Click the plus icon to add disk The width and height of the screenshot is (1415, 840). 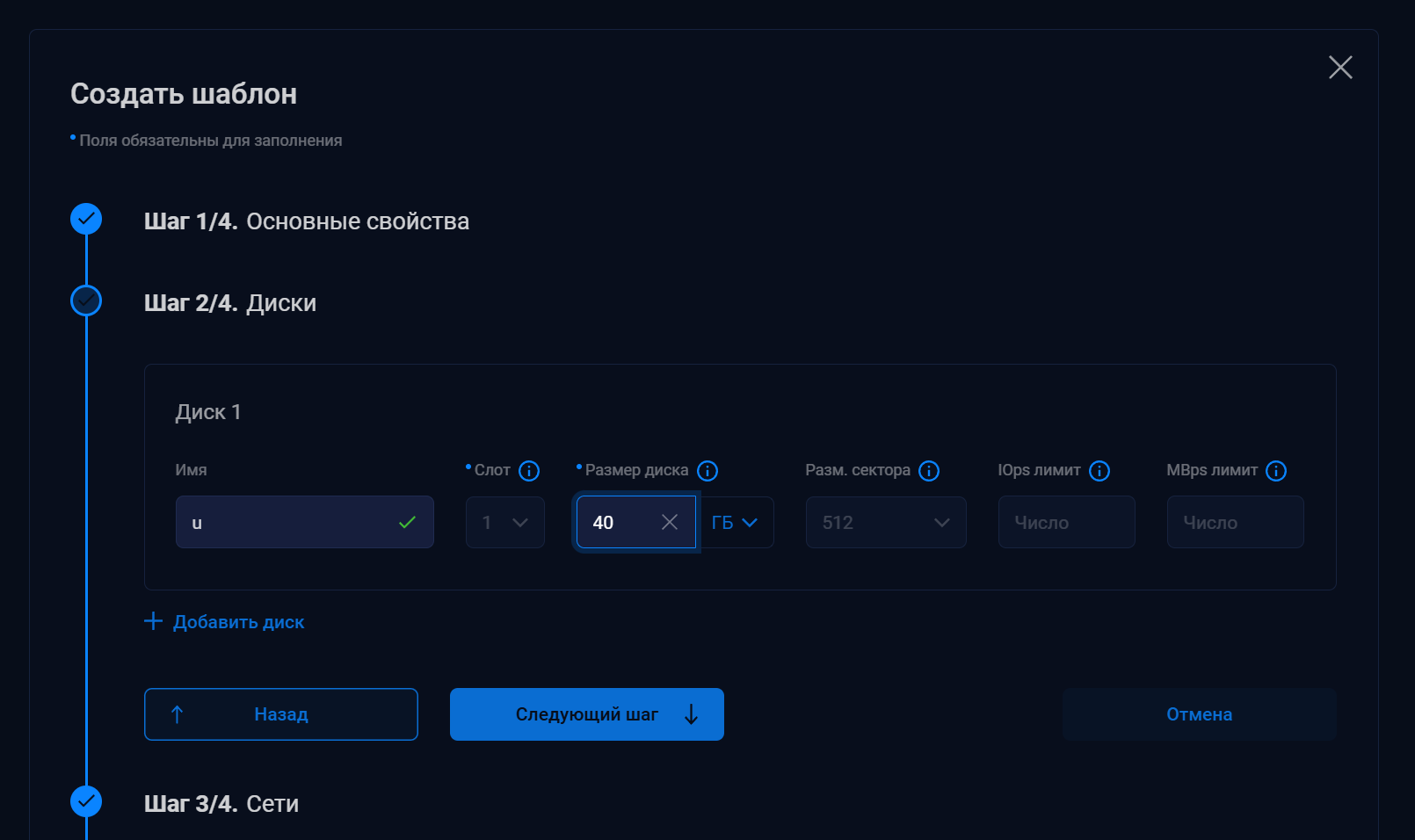(x=153, y=621)
